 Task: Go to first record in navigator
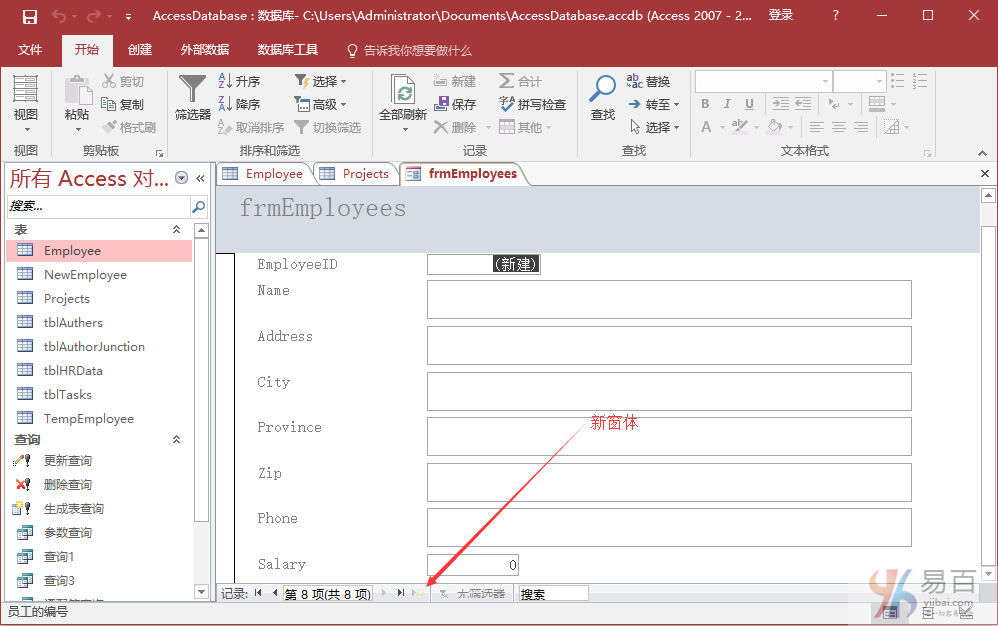[x=259, y=593]
